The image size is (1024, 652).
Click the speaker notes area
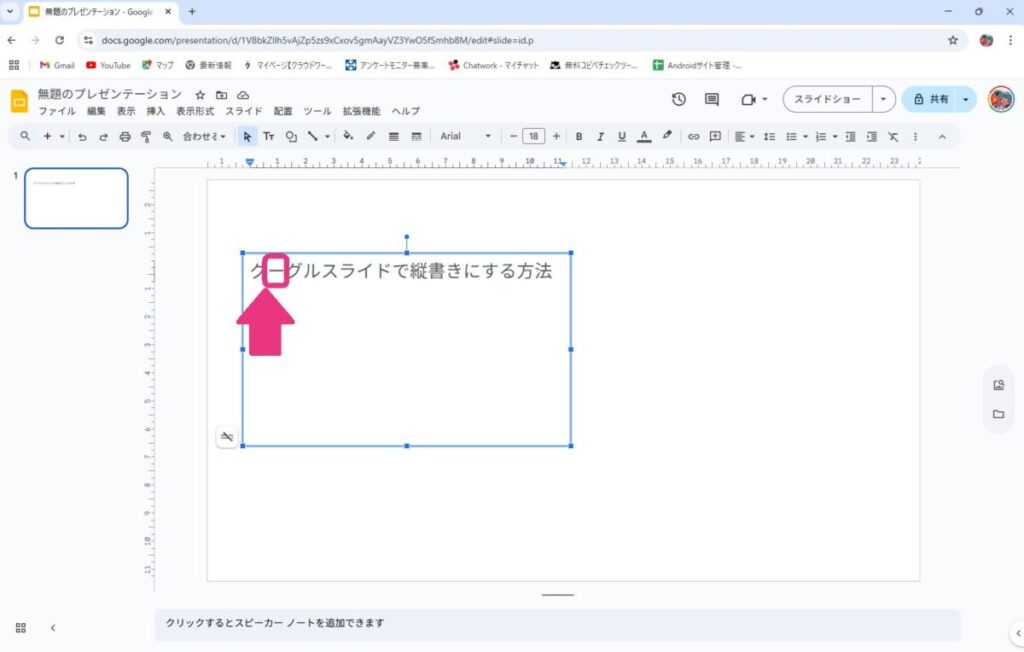tap(557, 623)
